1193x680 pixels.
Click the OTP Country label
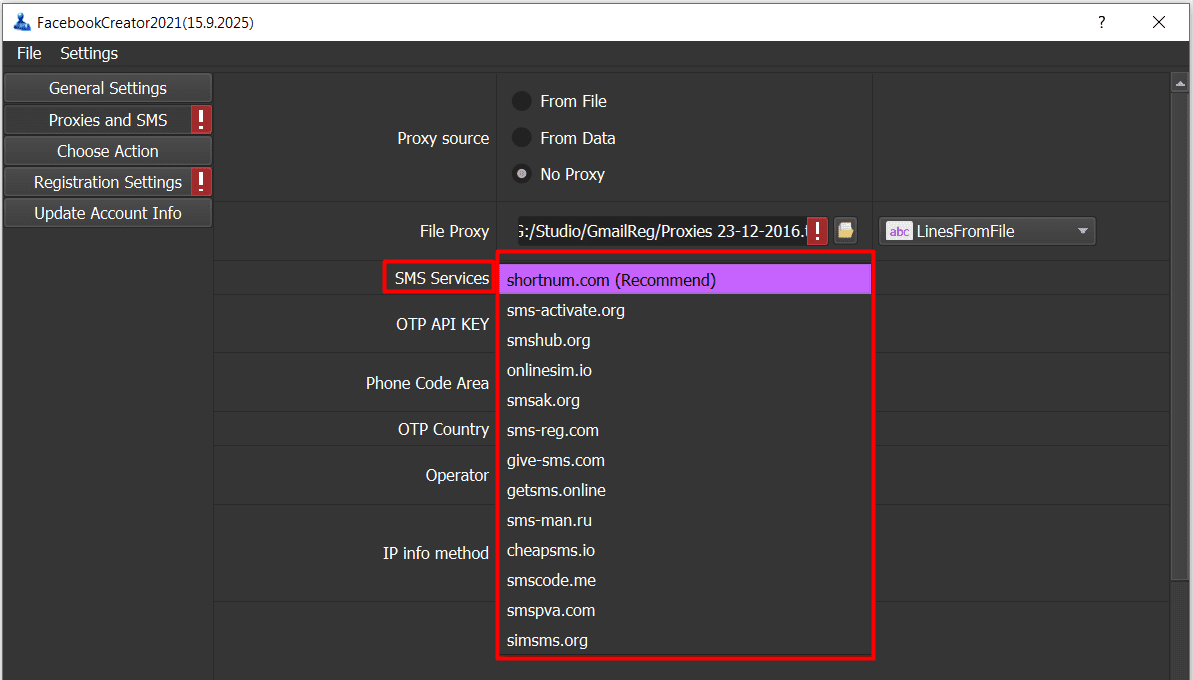tap(443, 430)
